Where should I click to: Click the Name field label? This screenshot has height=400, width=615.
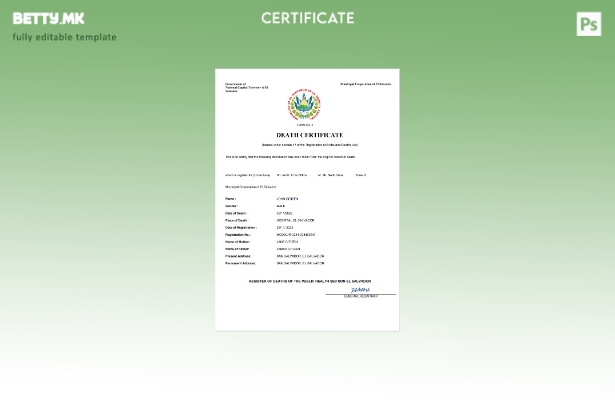pos(231,199)
